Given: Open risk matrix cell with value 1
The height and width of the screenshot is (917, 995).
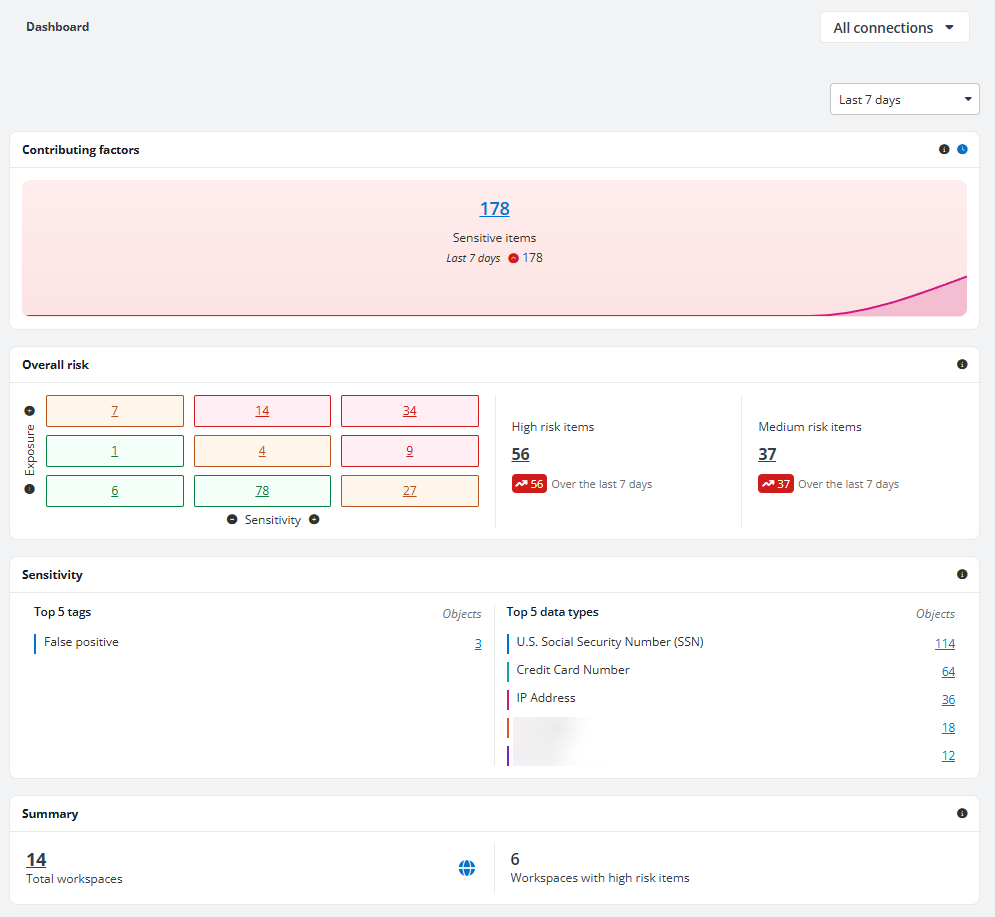Looking at the screenshot, I should pyautogui.click(x=115, y=451).
